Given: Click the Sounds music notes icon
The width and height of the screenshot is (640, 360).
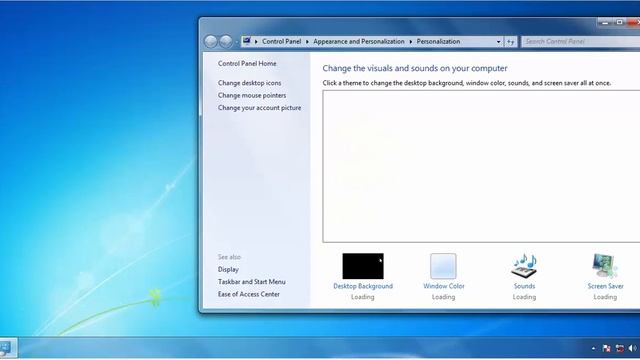Looking at the screenshot, I should tap(524, 266).
